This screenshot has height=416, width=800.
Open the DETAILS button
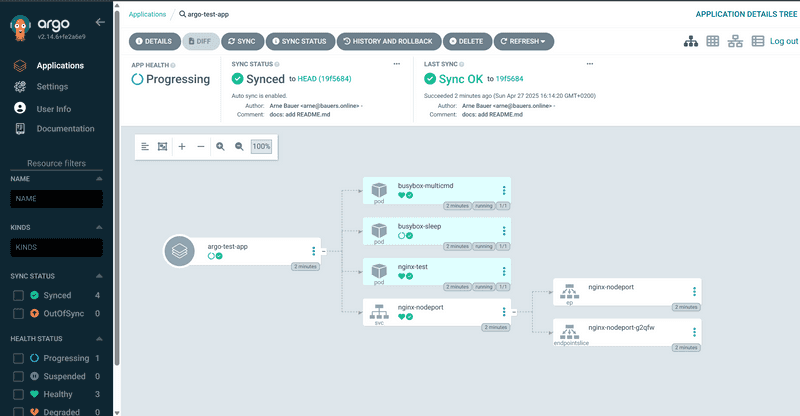tap(154, 41)
